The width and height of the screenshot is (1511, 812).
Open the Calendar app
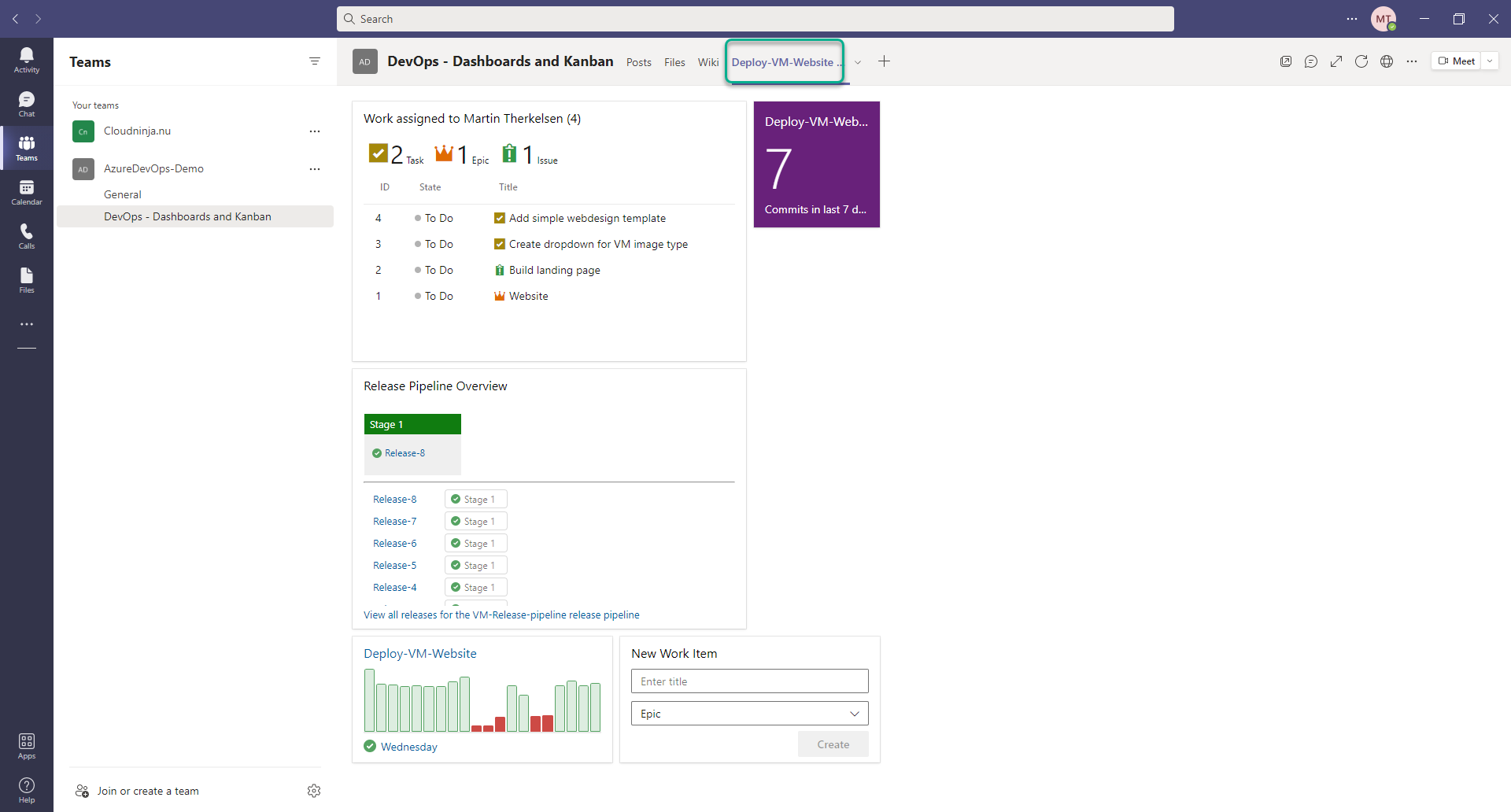tap(27, 192)
